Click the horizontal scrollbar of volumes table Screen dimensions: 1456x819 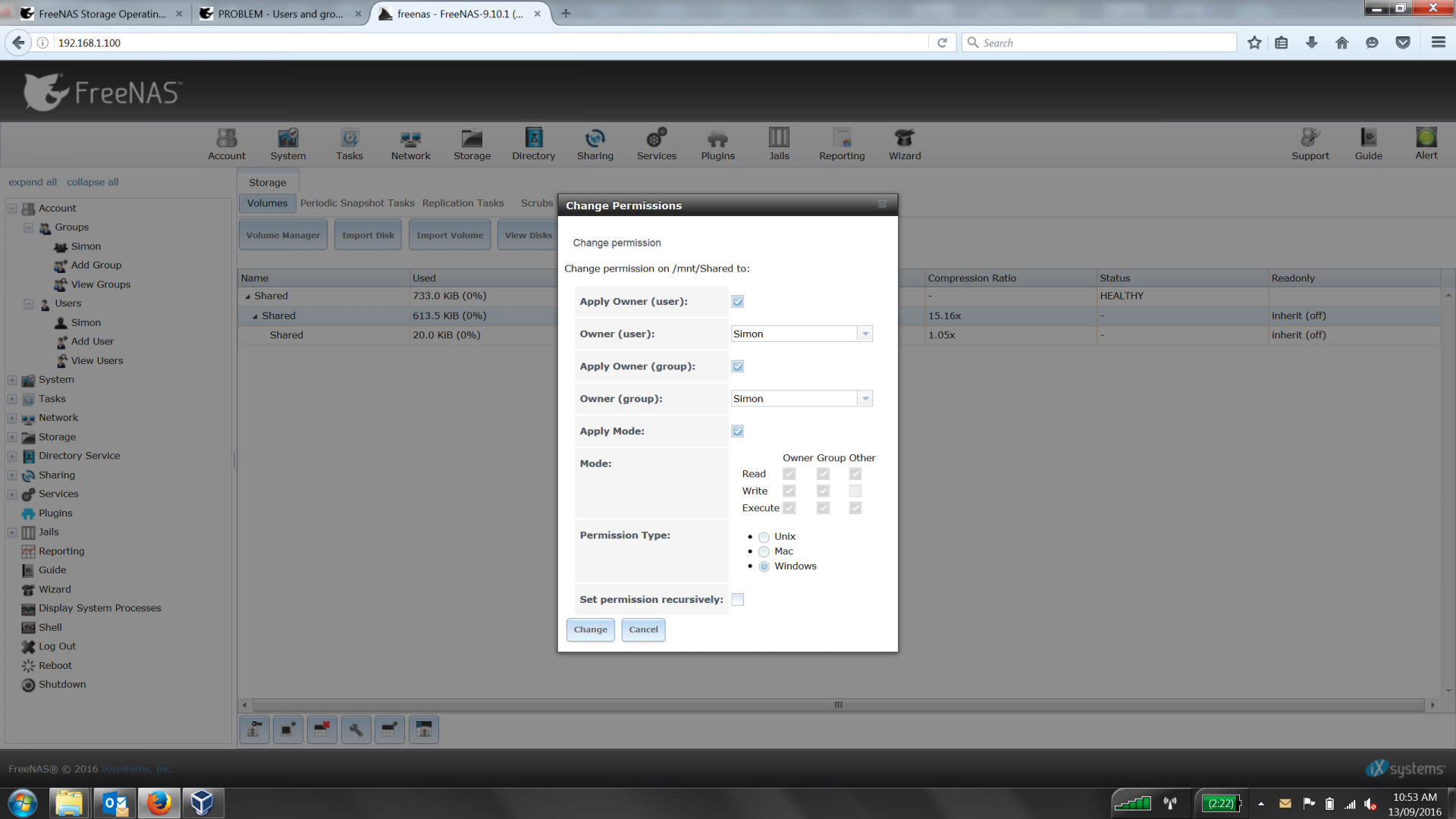[x=838, y=705]
